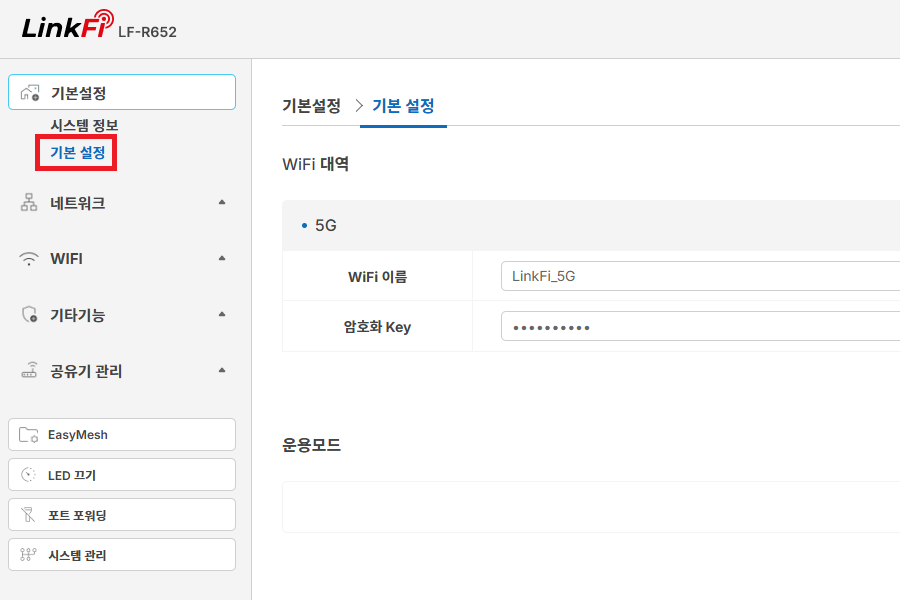The width and height of the screenshot is (900, 600).
Task: Click the LED 끄기 clock icon
Action: click(28, 475)
